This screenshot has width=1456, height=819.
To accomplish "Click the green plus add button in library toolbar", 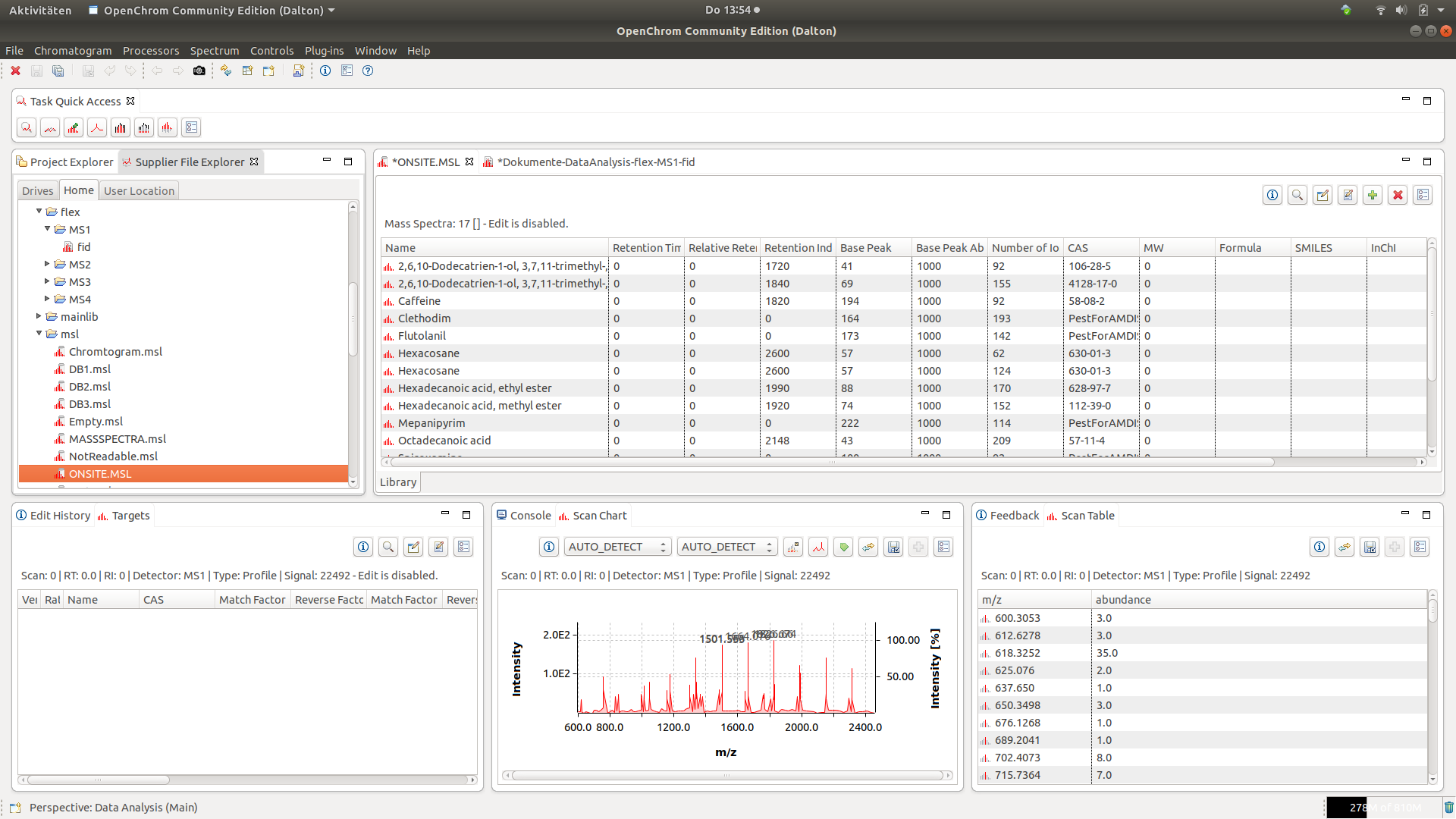I will (x=1373, y=196).
